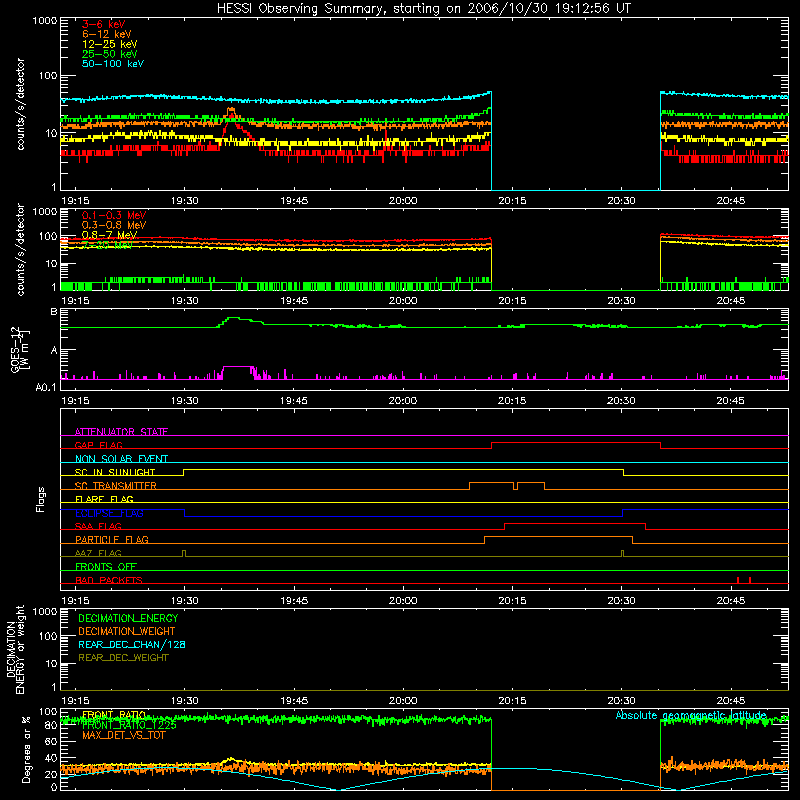Click the ATTENUATOR_STATE flag label
The image size is (800, 800).
click(121, 432)
